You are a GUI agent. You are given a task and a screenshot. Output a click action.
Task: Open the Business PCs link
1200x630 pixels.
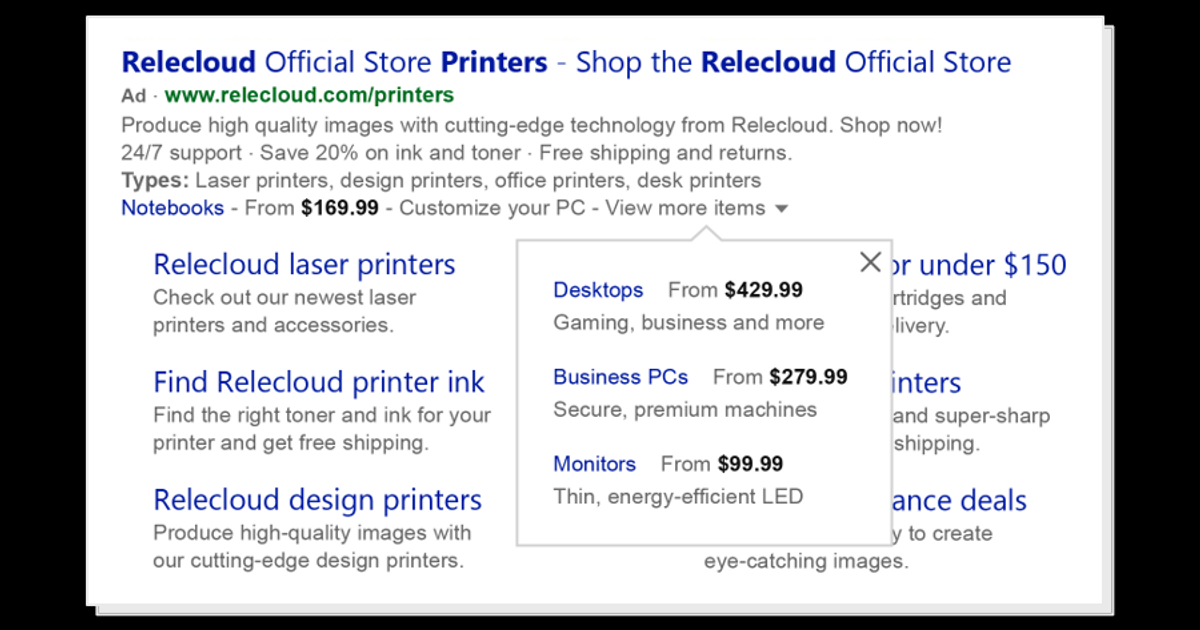click(x=620, y=377)
